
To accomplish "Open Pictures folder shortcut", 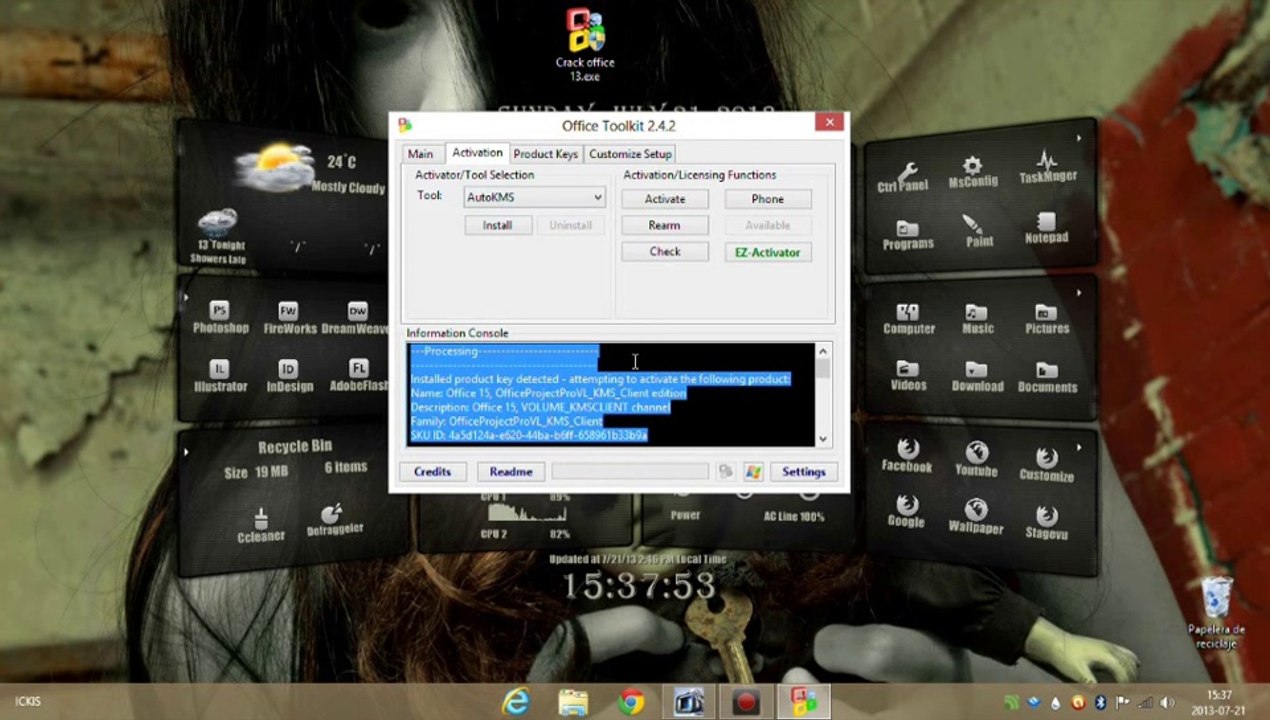I will point(1046,320).
